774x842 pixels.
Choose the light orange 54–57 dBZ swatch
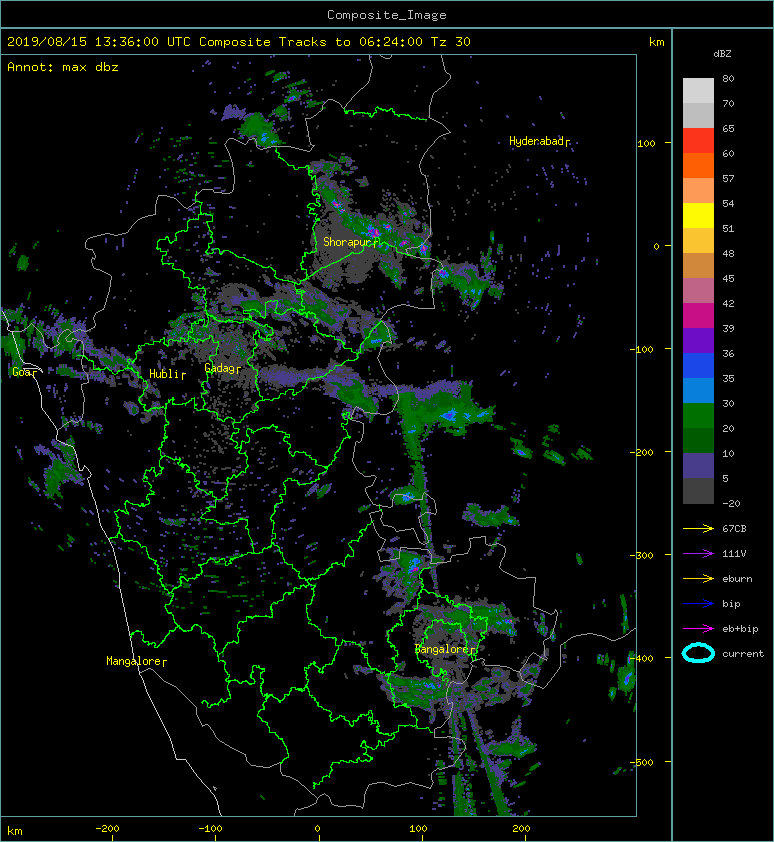click(x=698, y=191)
